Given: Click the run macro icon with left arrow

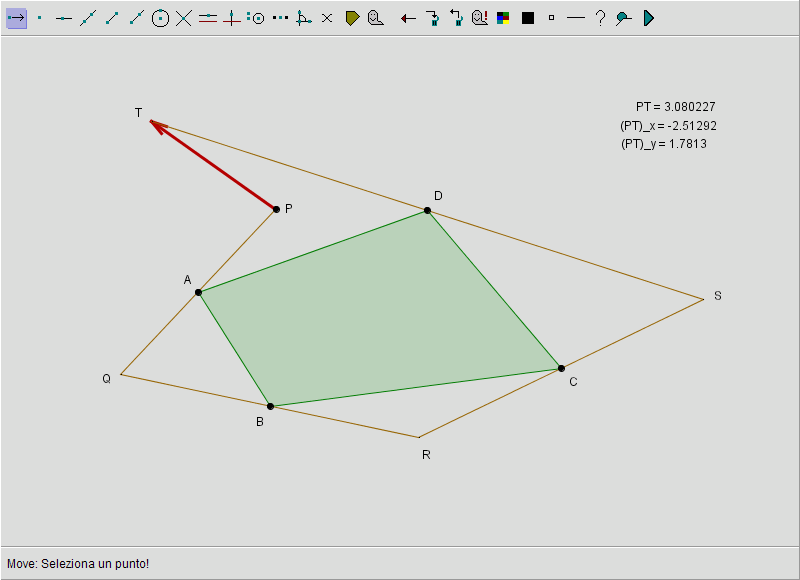Looking at the screenshot, I should pos(456,18).
